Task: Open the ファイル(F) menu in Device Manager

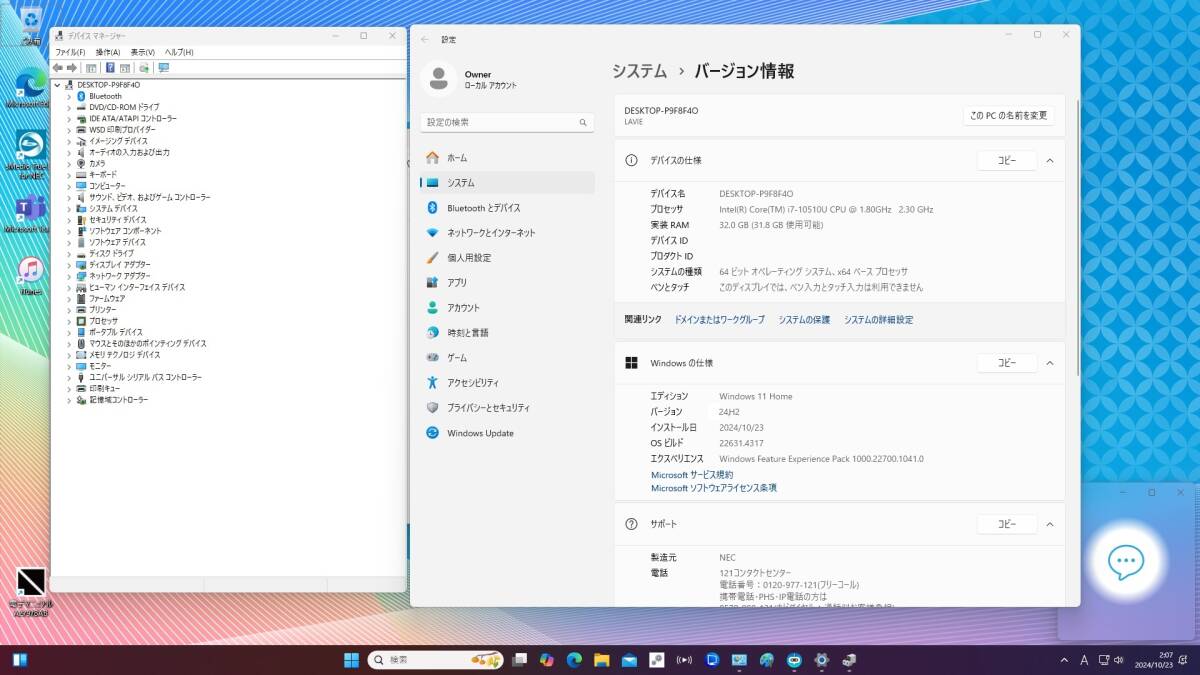Action: 70,52
